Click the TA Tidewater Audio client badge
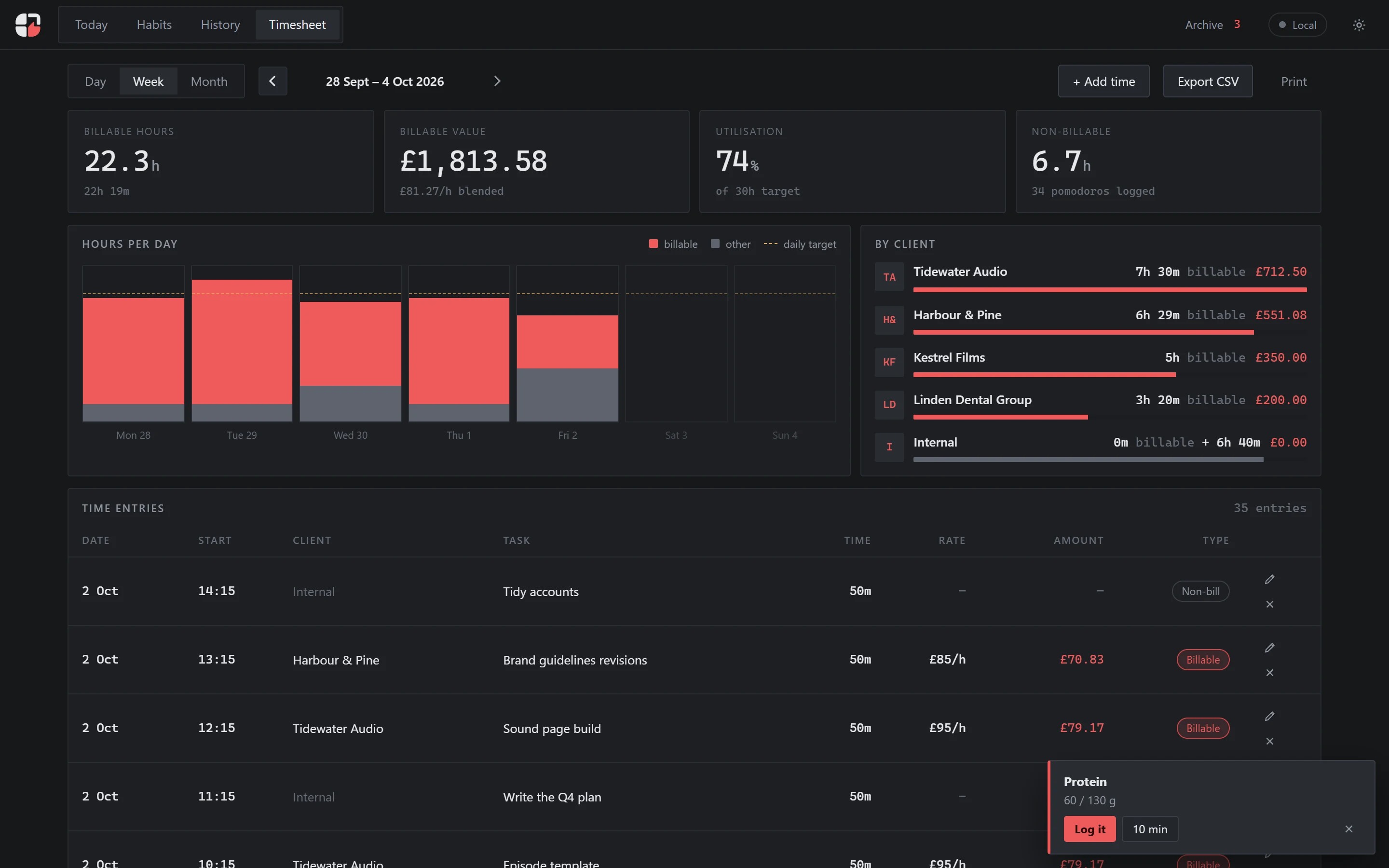Viewport: 1389px width, 868px height. point(889,277)
